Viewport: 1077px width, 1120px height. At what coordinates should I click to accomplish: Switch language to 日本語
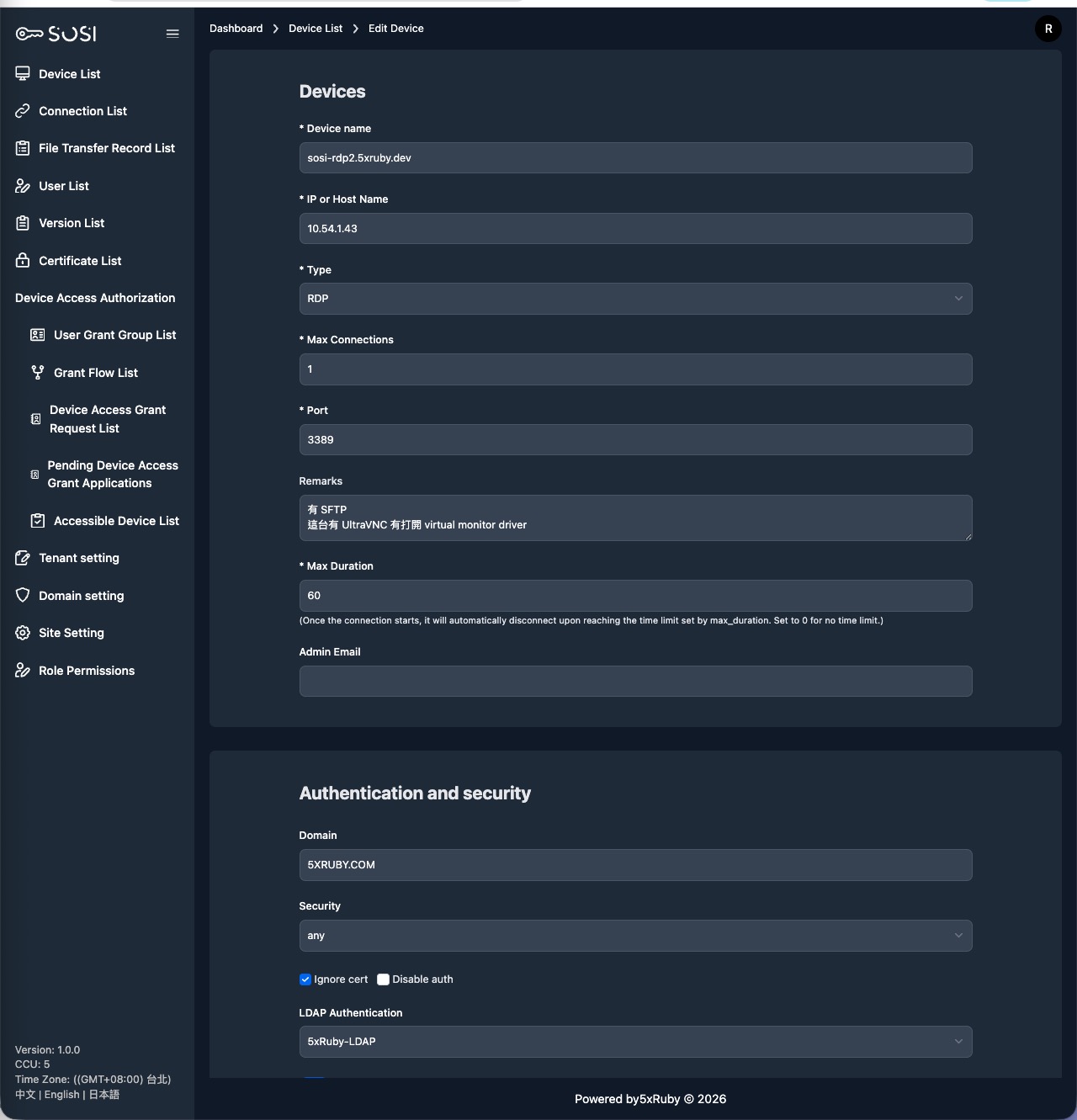coord(104,1095)
